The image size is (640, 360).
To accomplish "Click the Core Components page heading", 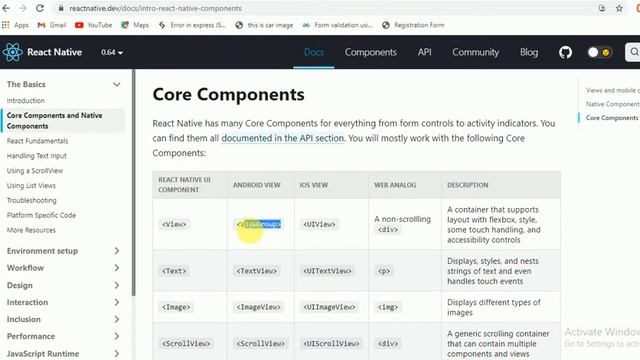I will pyautogui.click(x=229, y=95).
